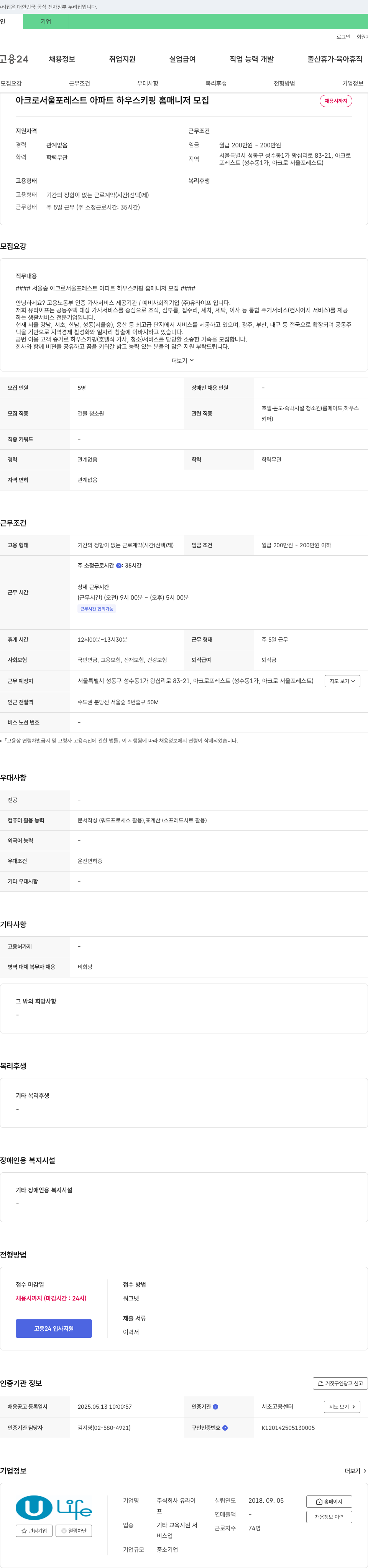
Task: Jump to the 복리후생 section tab
Action: click(x=216, y=83)
